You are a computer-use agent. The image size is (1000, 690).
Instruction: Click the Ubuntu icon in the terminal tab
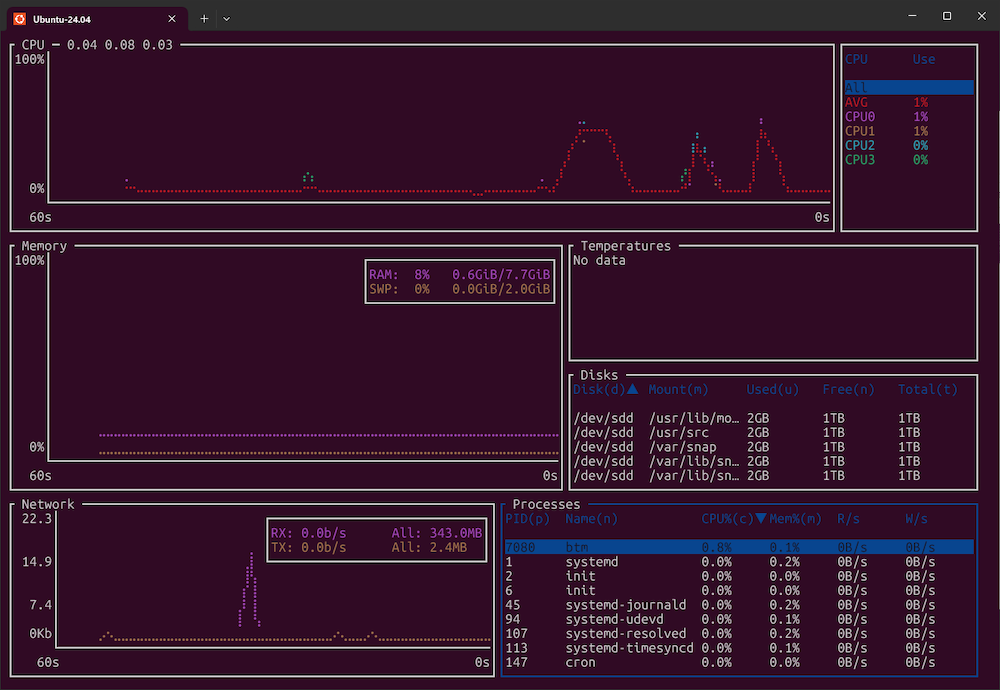(18, 17)
